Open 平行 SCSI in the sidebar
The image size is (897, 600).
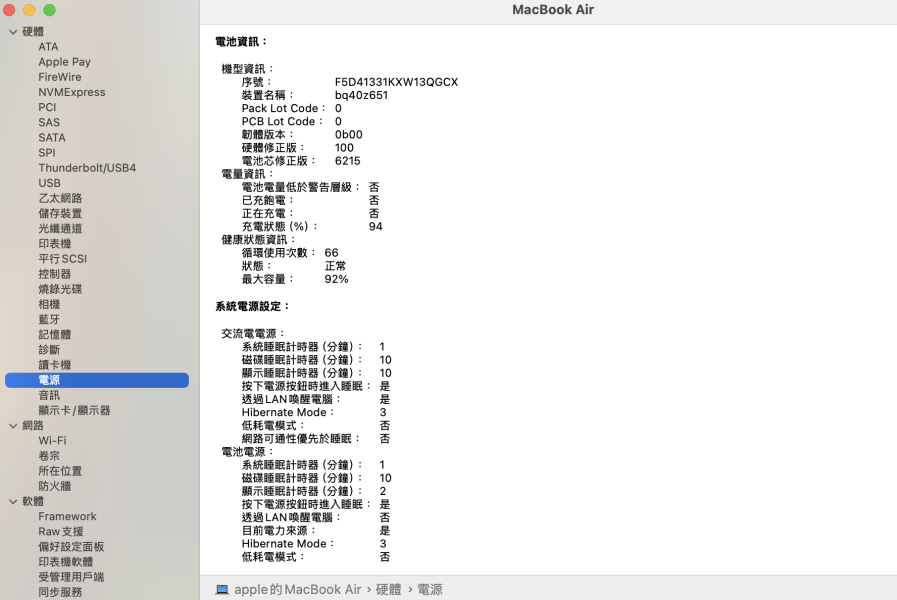(62, 259)
